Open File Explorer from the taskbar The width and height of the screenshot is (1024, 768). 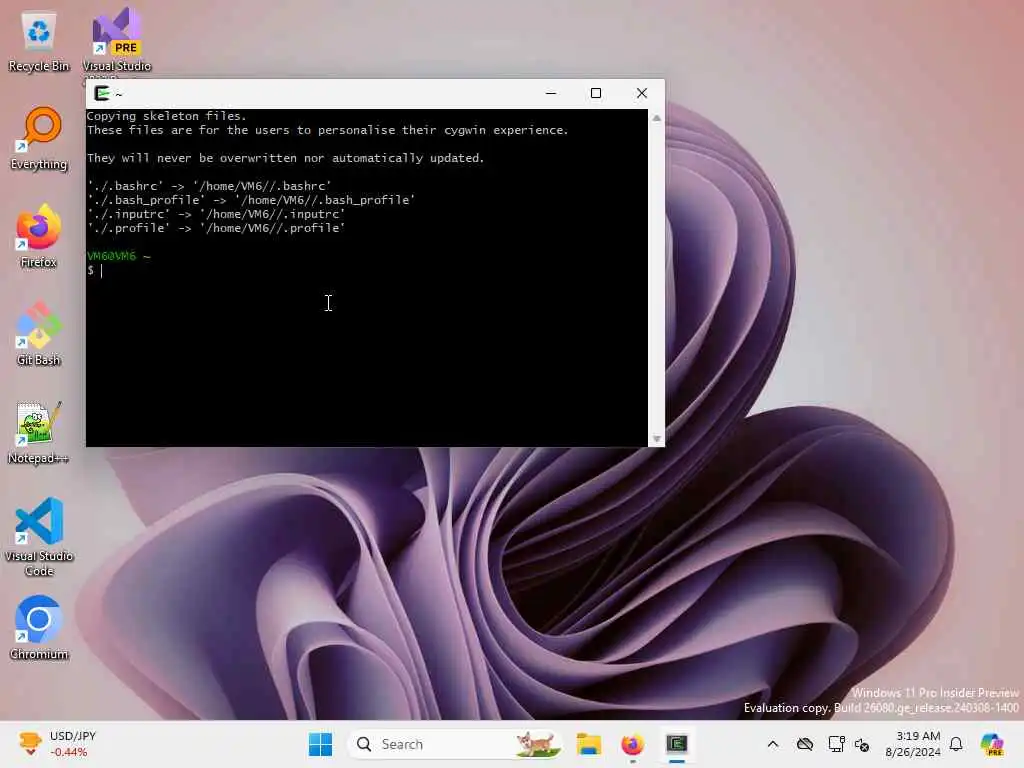click(588, 744)
